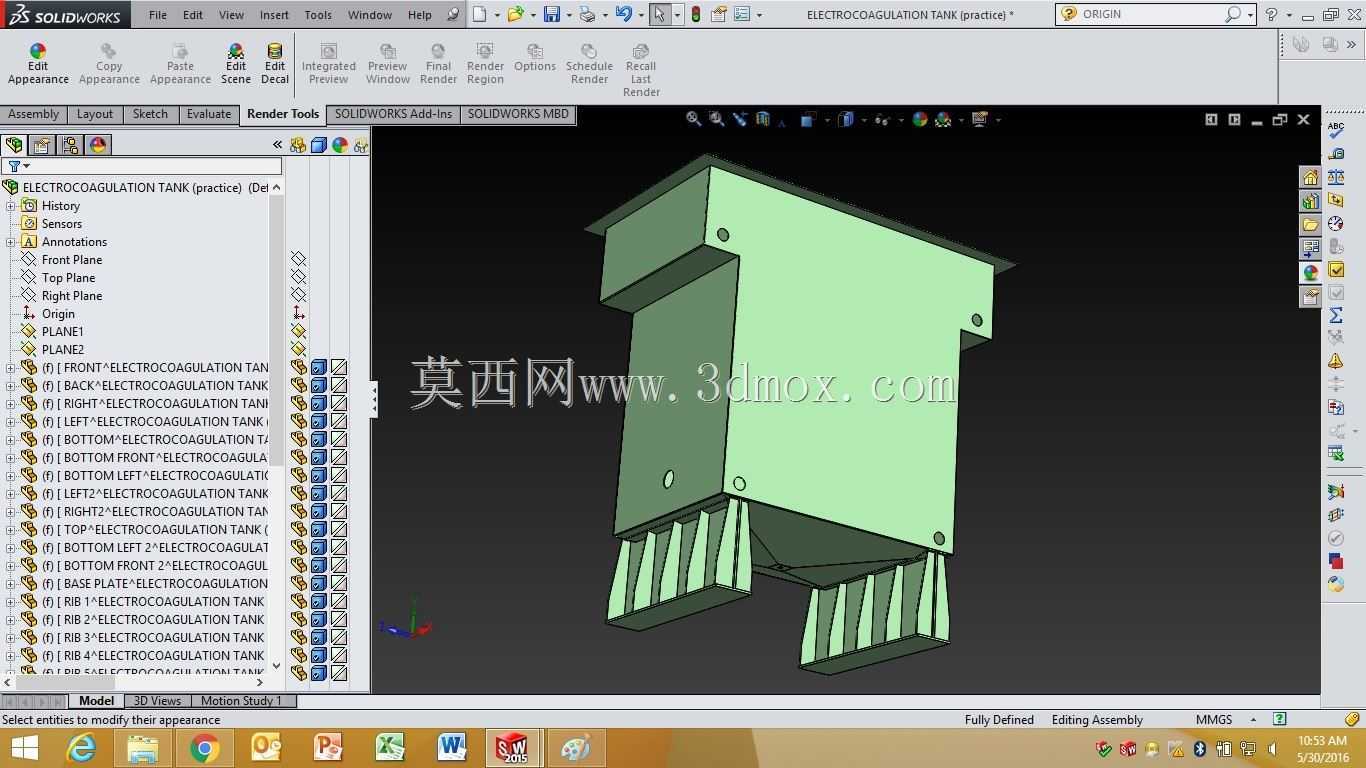Toggle visibility of Front Plane in display pane
The width and height of the screenshot is (1366, 768).
tap(298, 260)
